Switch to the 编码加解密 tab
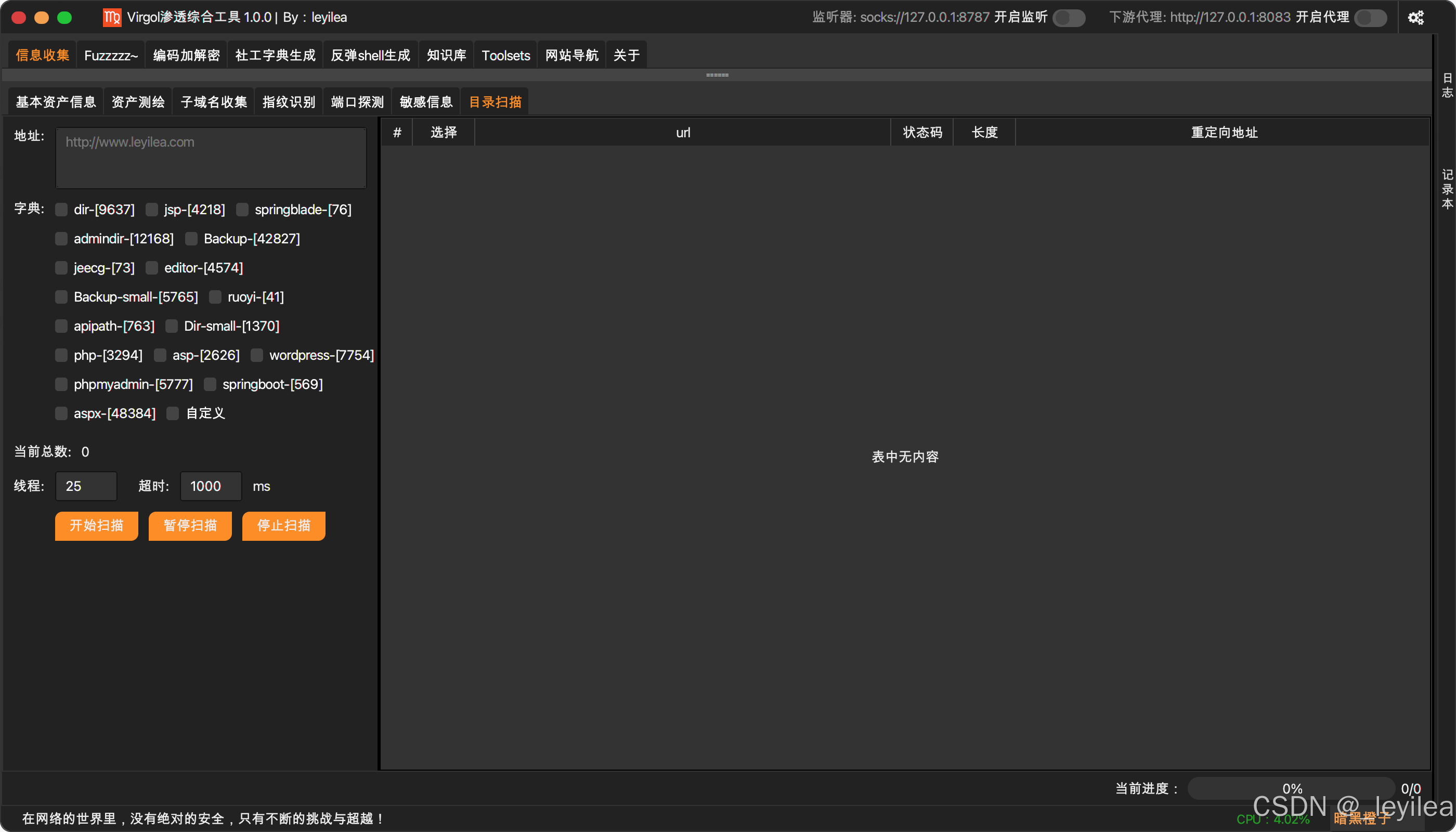This screenshot has height=832, width=1456. coord(186,56)
